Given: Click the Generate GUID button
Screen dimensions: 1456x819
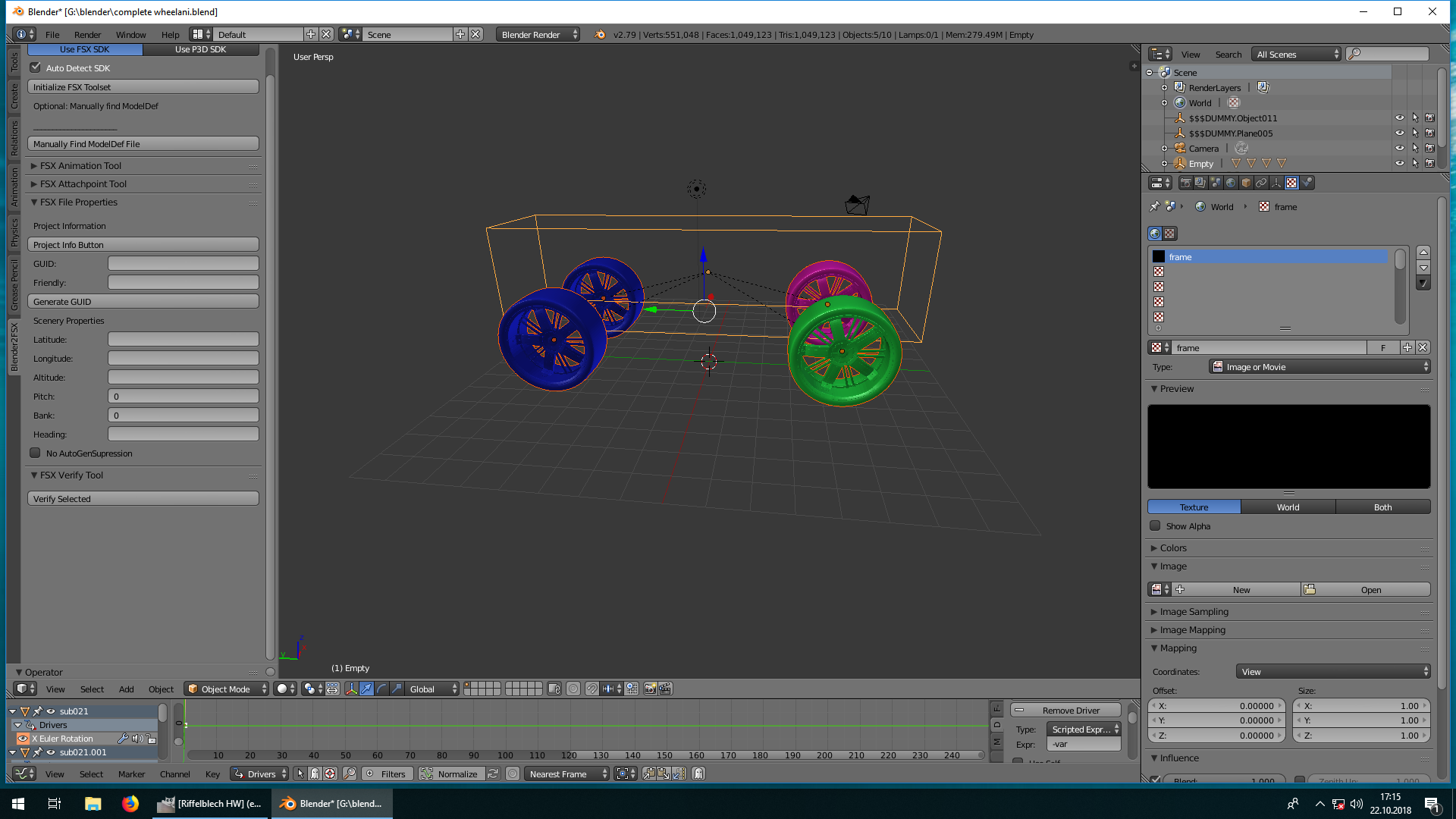Looking at the screenshot, I should pyautogui.click(x=143, y=301).
